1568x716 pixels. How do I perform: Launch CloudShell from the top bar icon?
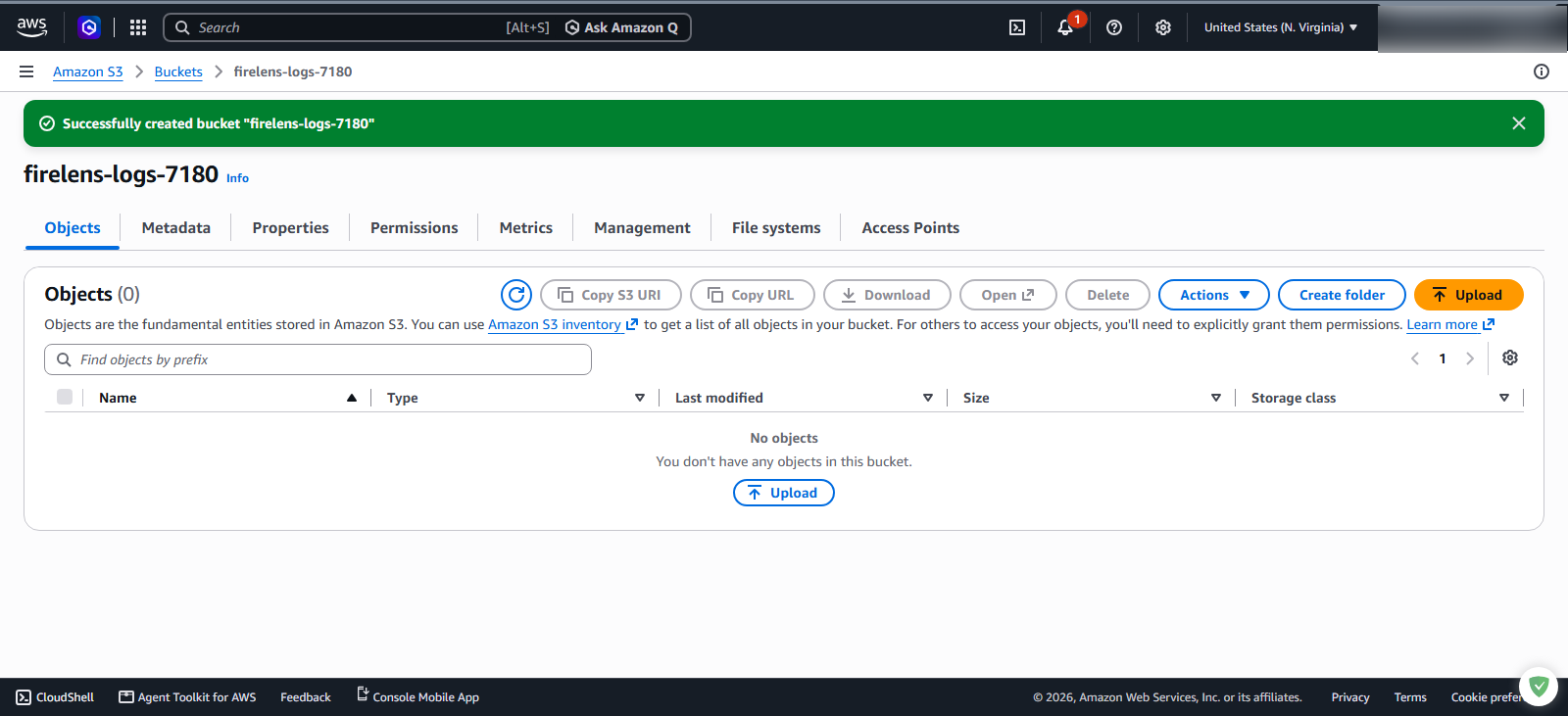coord(1017,27)
